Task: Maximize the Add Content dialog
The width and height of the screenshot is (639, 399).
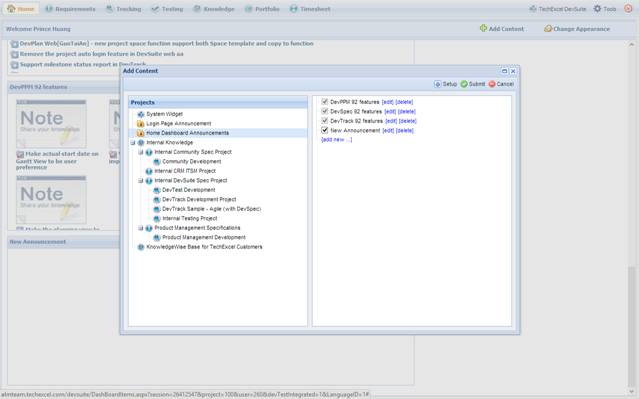Action: pos(504,71)
